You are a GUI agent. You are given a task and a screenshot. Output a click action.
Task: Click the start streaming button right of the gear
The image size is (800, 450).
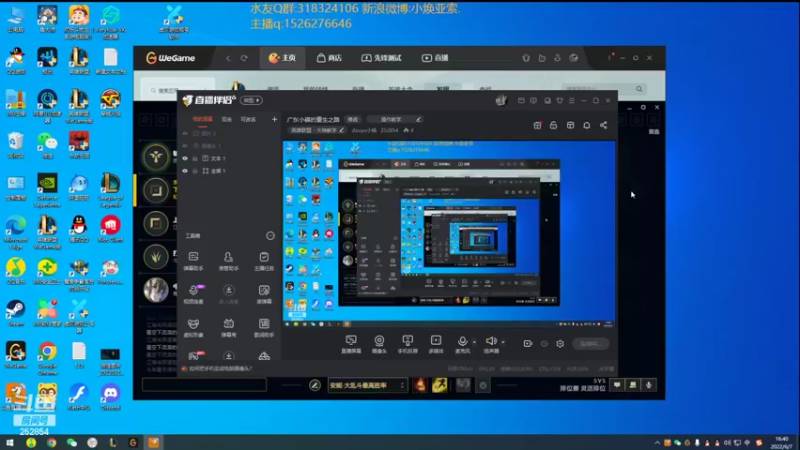pyautogui.click(x=590, y=344)
